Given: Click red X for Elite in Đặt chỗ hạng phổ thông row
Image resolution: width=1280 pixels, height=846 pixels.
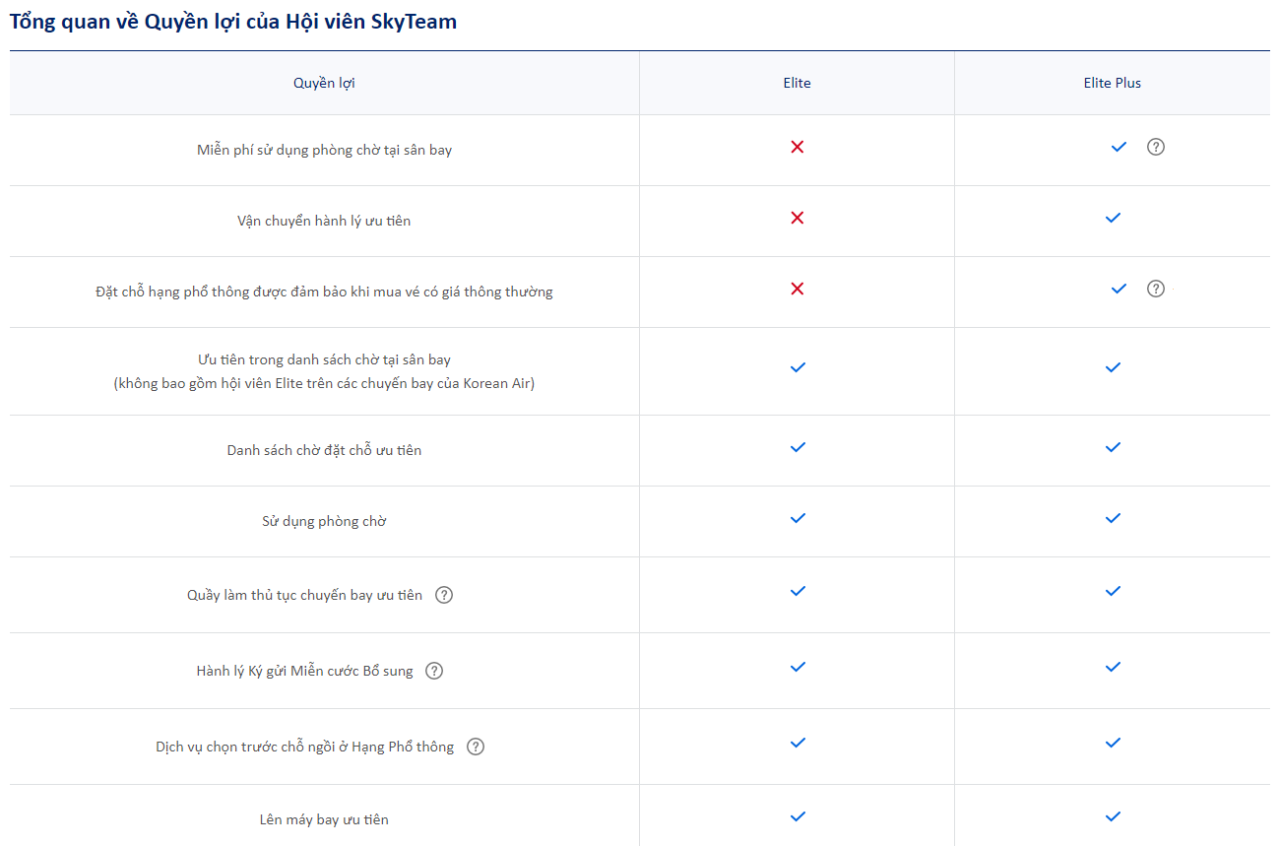Looking at the screenshot, I should pos(797,289).
